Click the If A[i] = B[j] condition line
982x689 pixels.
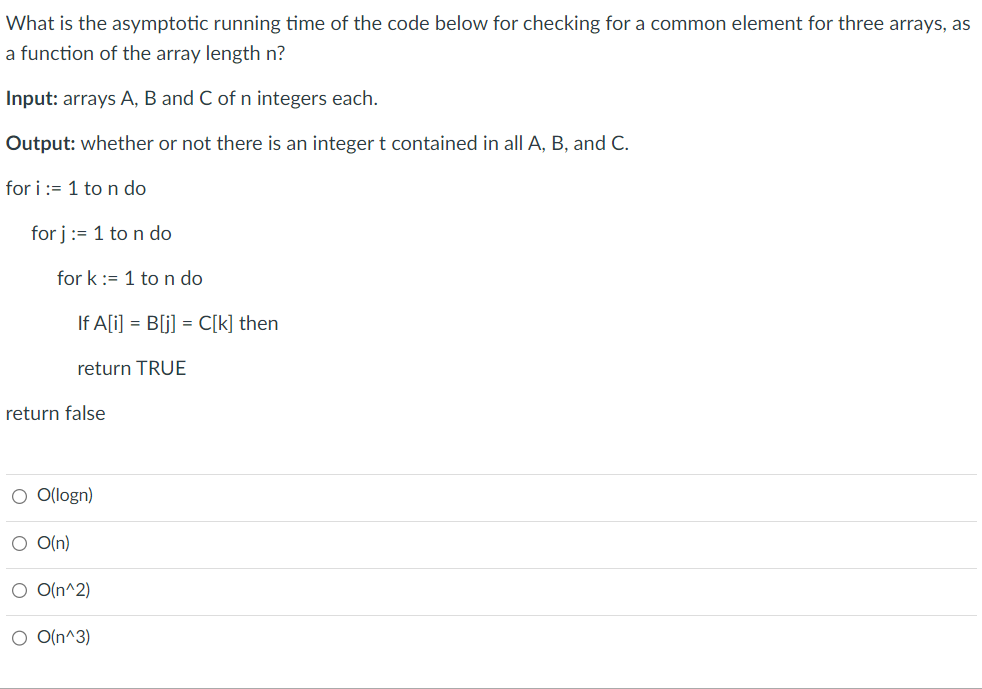177,323
